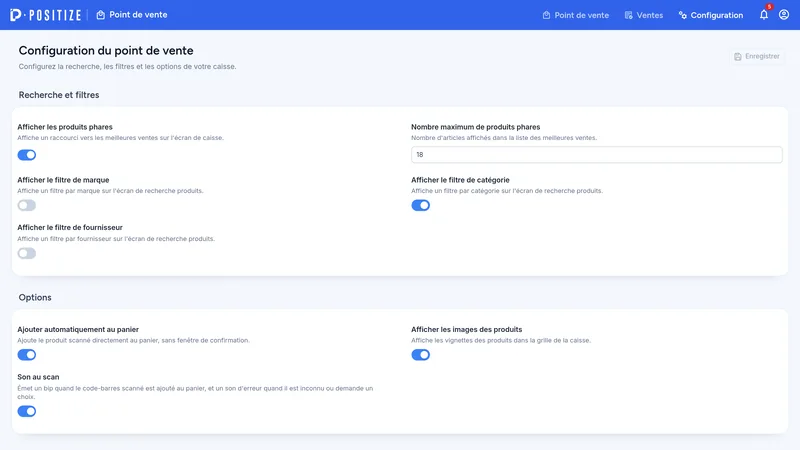This screenshot has width=800, height=450.
Task: Turn off Ajouter automatiquement au panier
Action: point(27,355)
